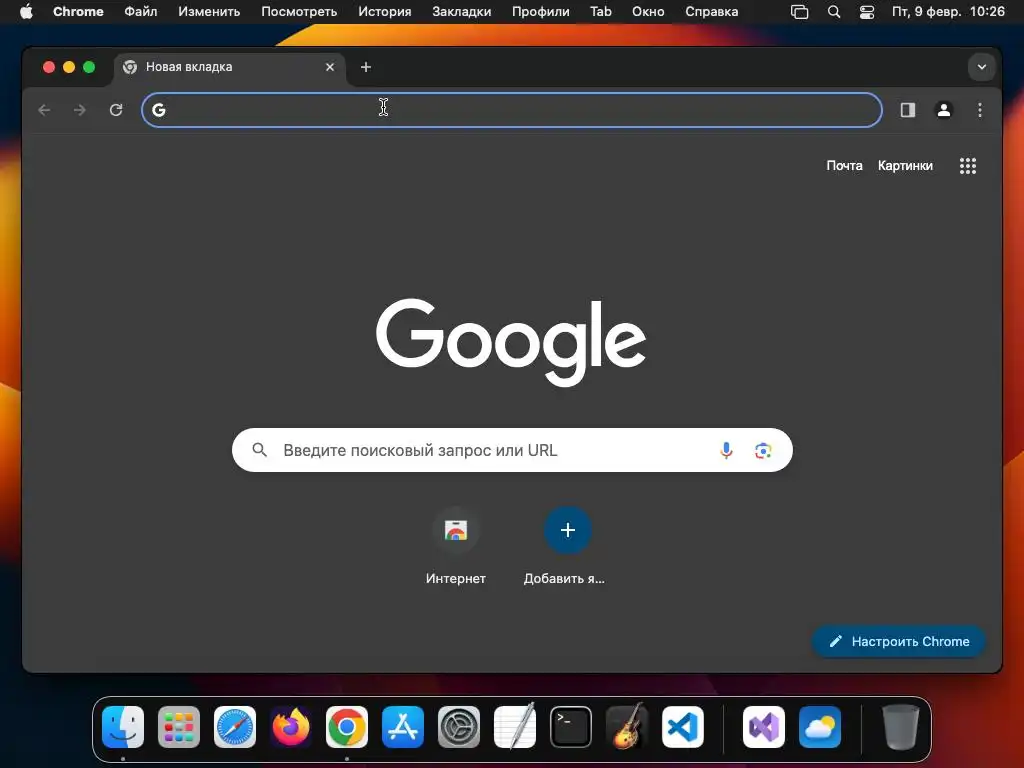Click the magnifier icon in search box
The image size is (1024, 768).
pos(259,450)
